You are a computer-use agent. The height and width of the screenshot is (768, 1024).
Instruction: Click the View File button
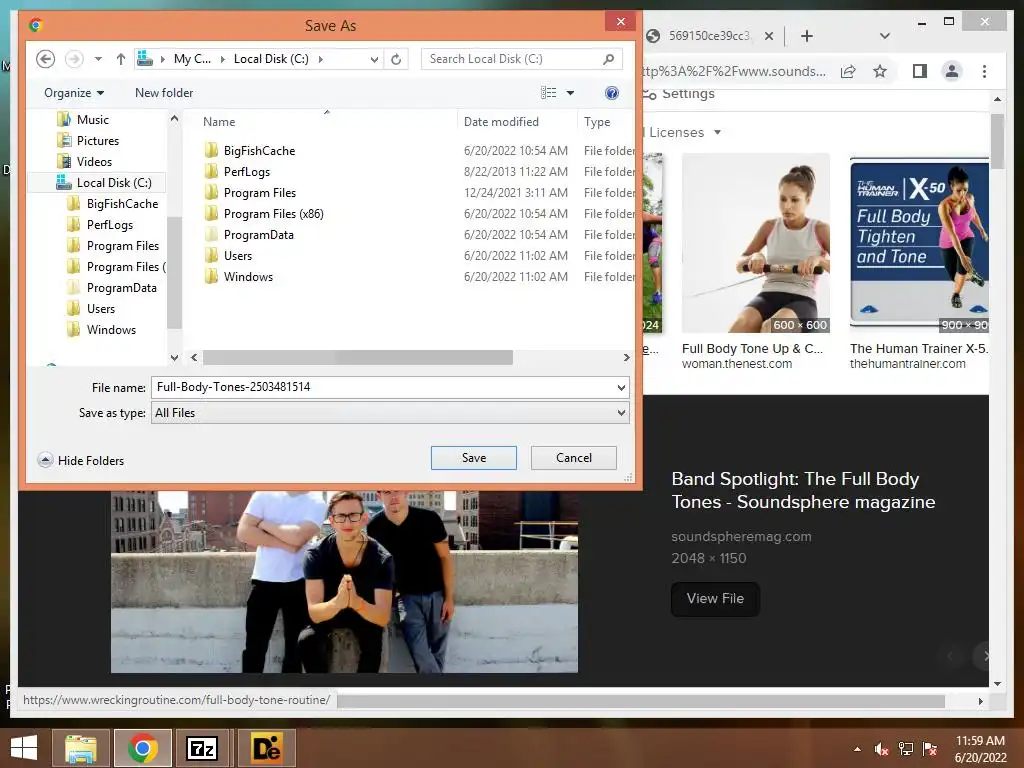[x=715, y=598]
